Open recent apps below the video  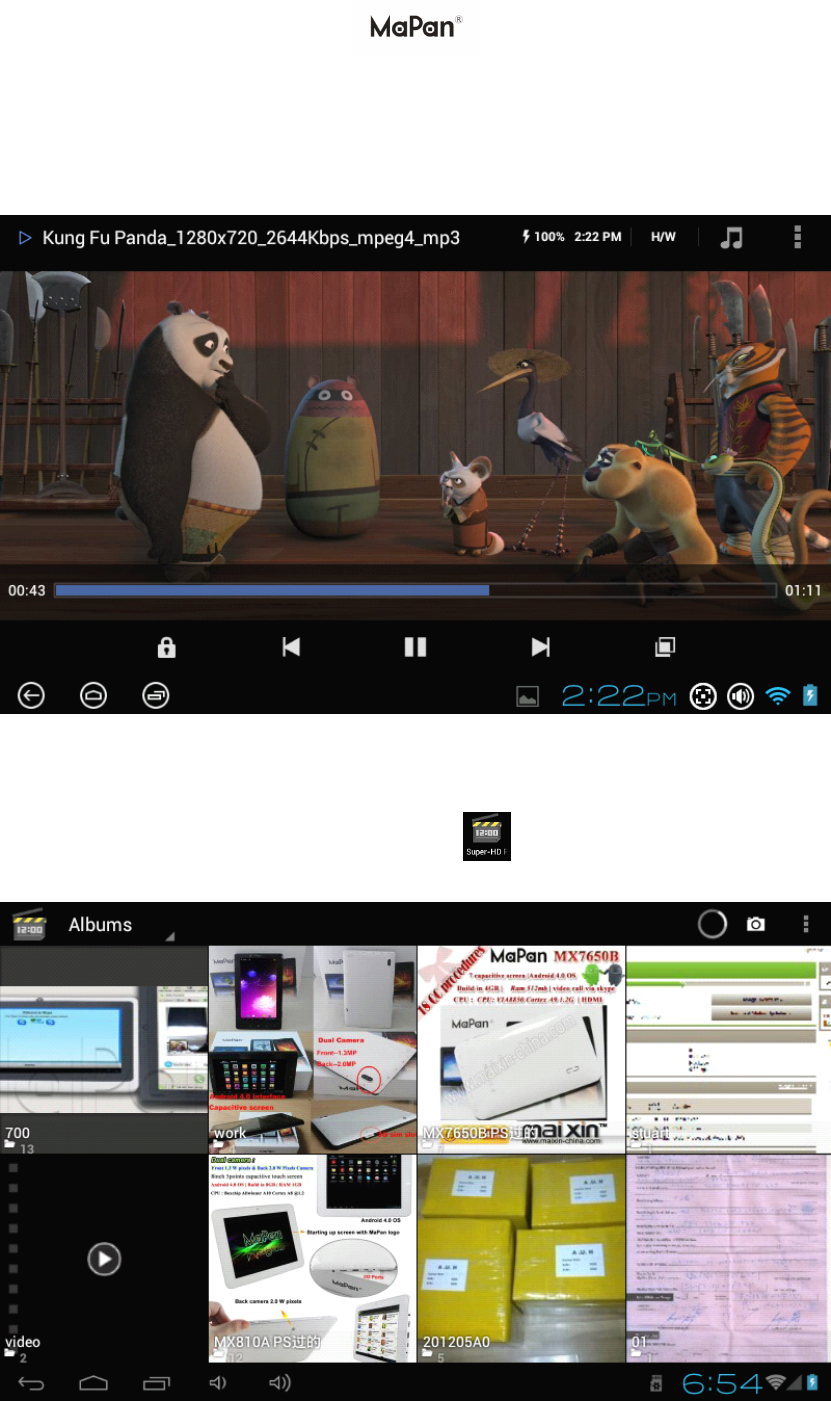pos(155,695)
